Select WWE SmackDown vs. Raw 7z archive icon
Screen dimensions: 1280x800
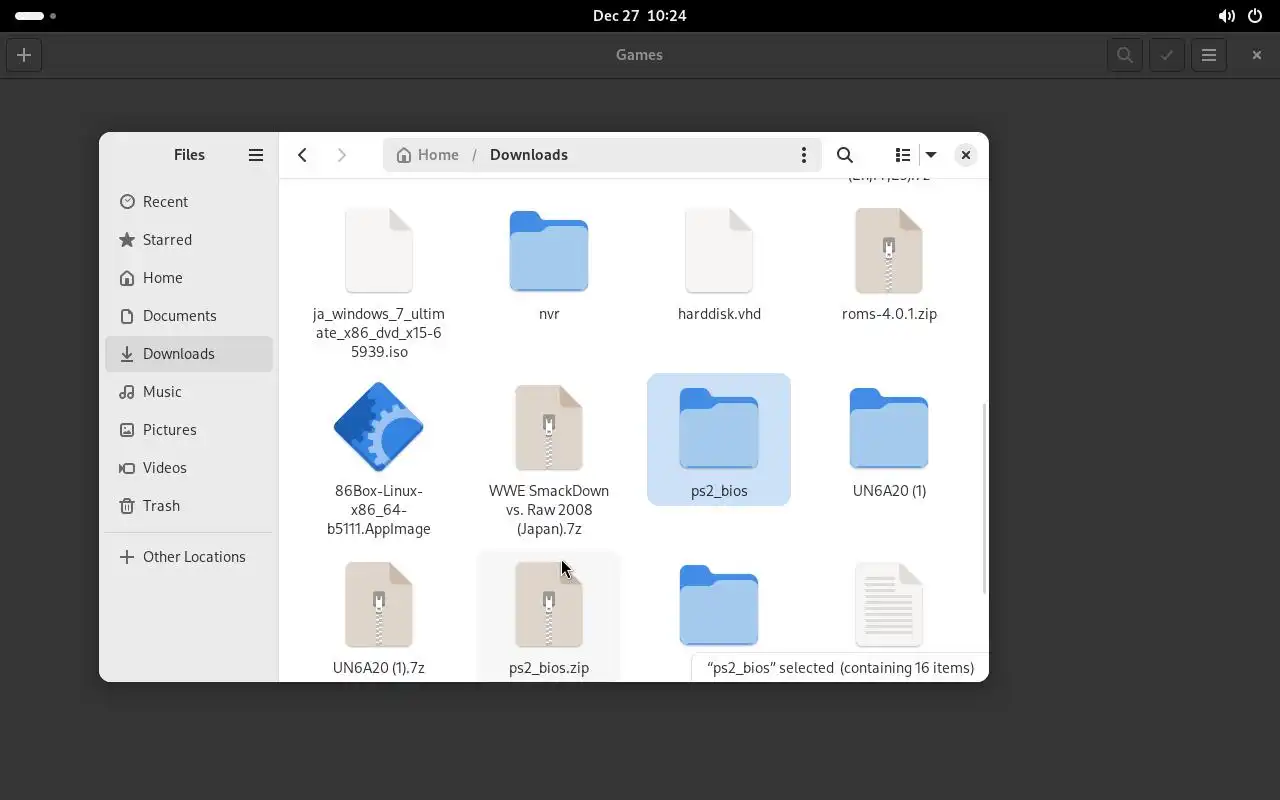pos(549,428)
